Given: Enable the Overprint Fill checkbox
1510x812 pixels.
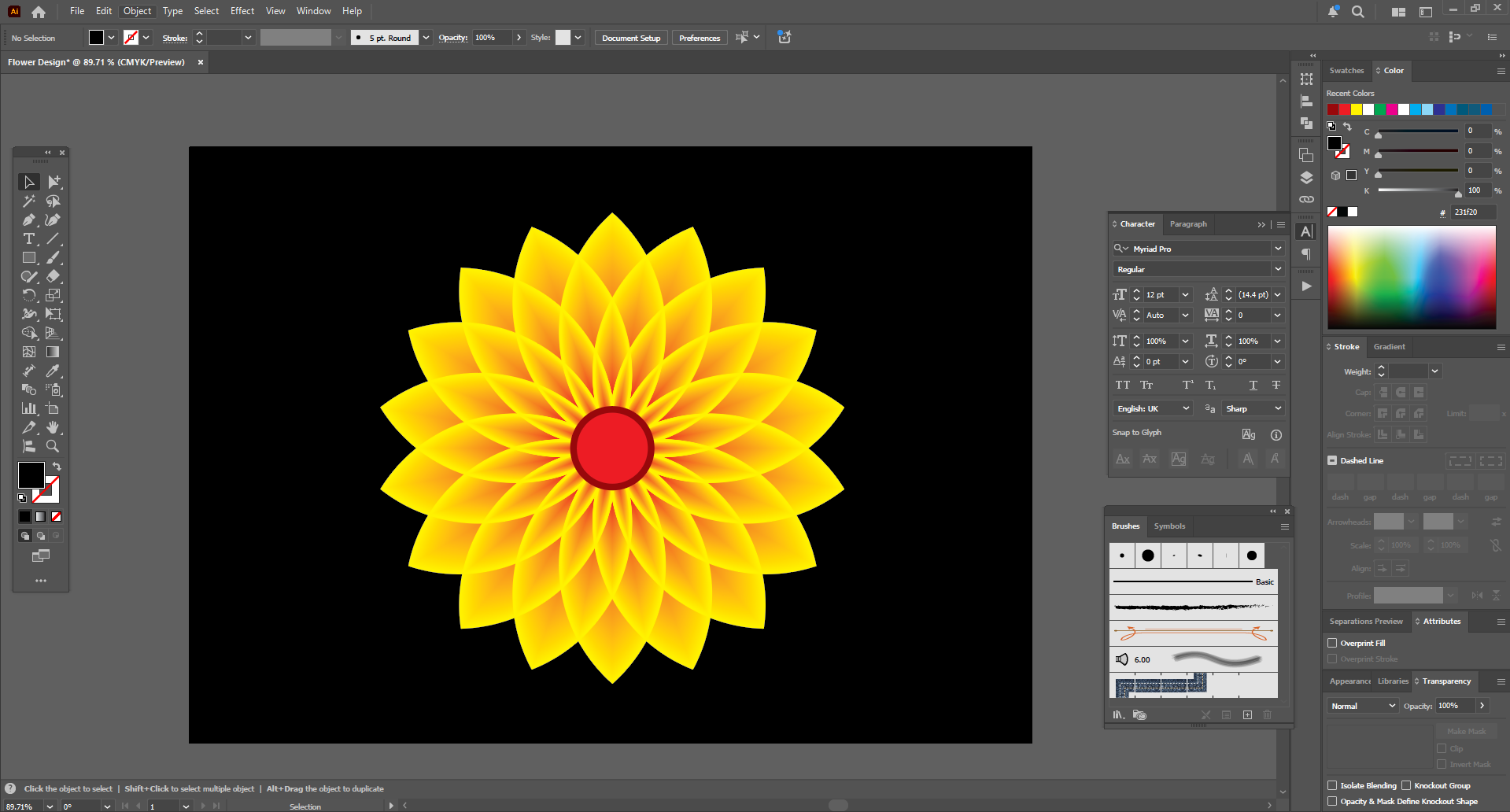Looking at the screenshot, I should coord(1332,643).
